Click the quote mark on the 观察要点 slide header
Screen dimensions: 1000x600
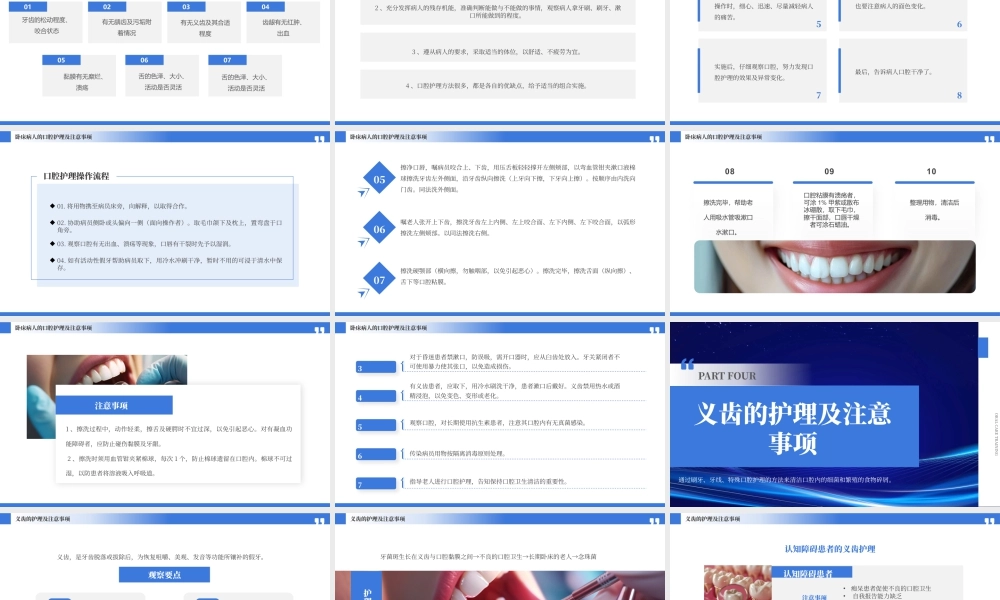[x=320, y=521]
